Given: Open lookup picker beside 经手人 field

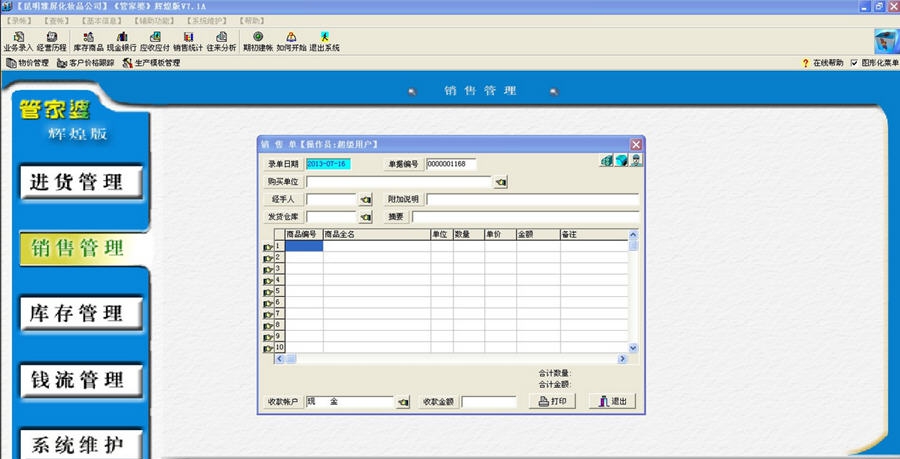Looking at the screenshot, I should 365,199.
